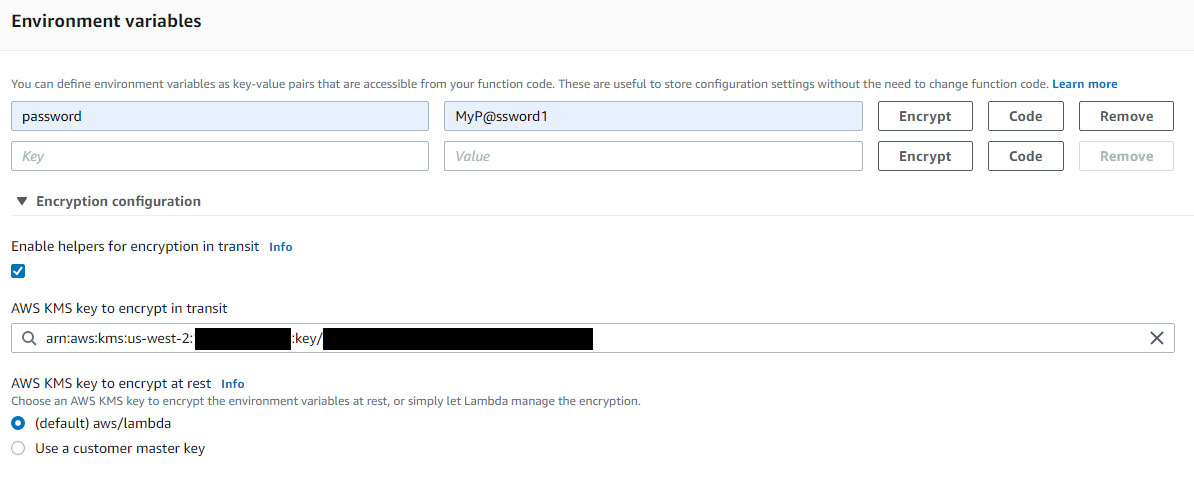
Task: Encrypt the password environment variable
Action: click(x=925, y=116)
